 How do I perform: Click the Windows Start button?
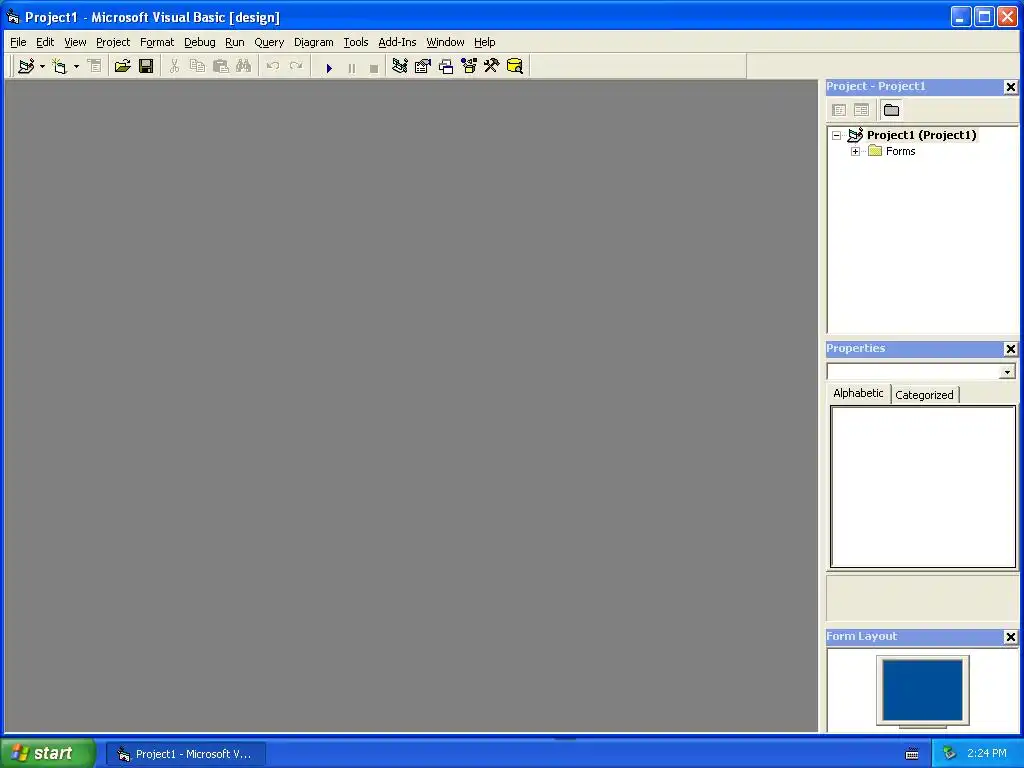47,754
